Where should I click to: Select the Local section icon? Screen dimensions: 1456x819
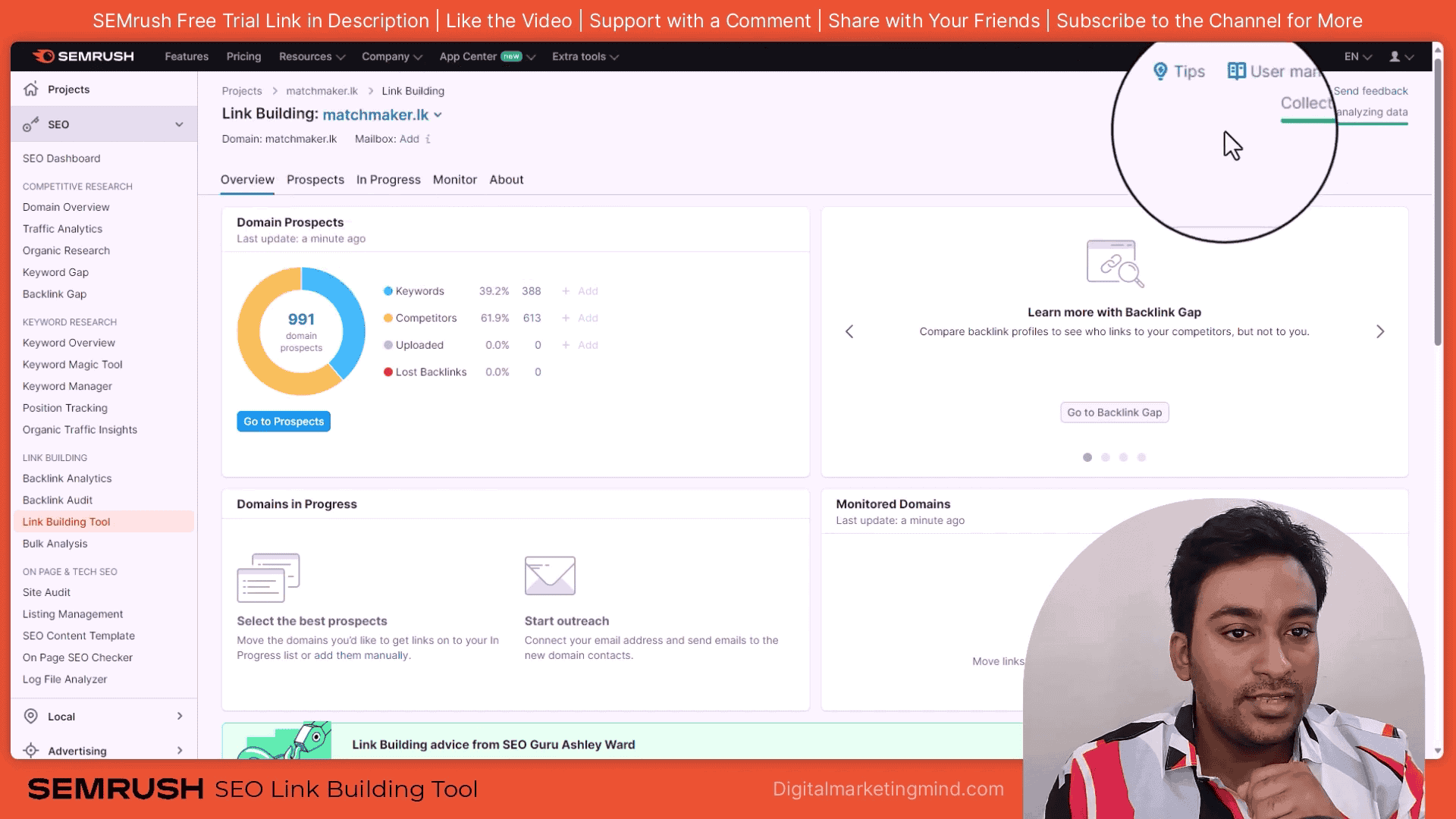pyautogui.click(x=31, y=716)
